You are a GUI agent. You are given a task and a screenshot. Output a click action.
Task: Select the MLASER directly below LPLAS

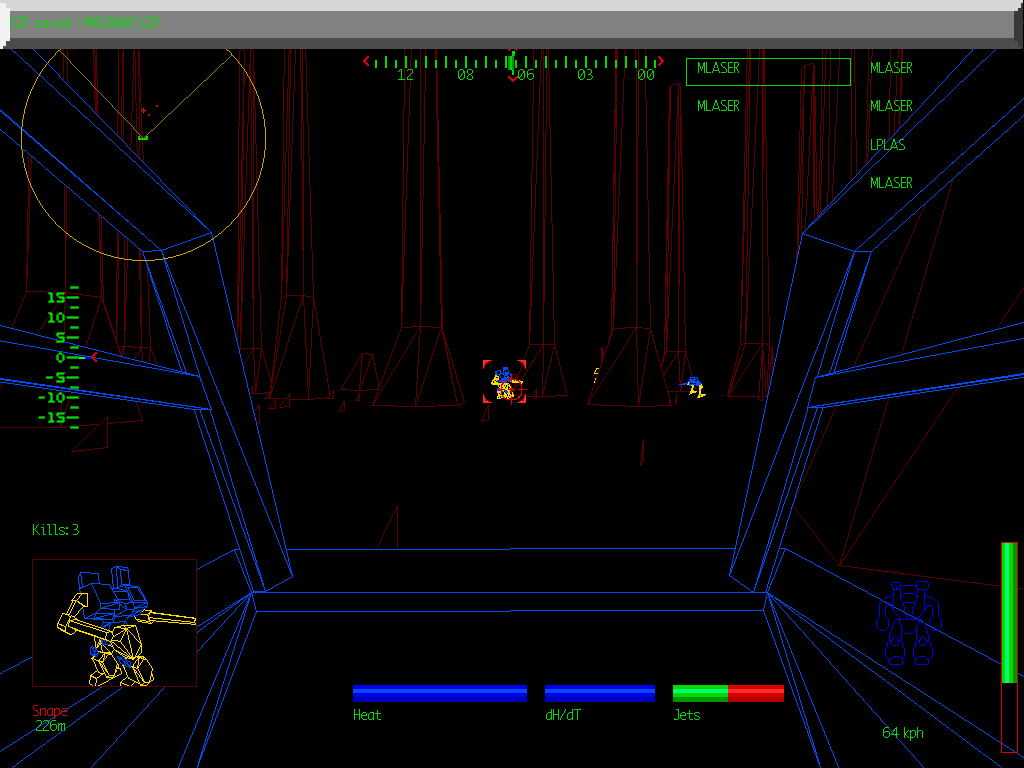(x=891, y=183)
